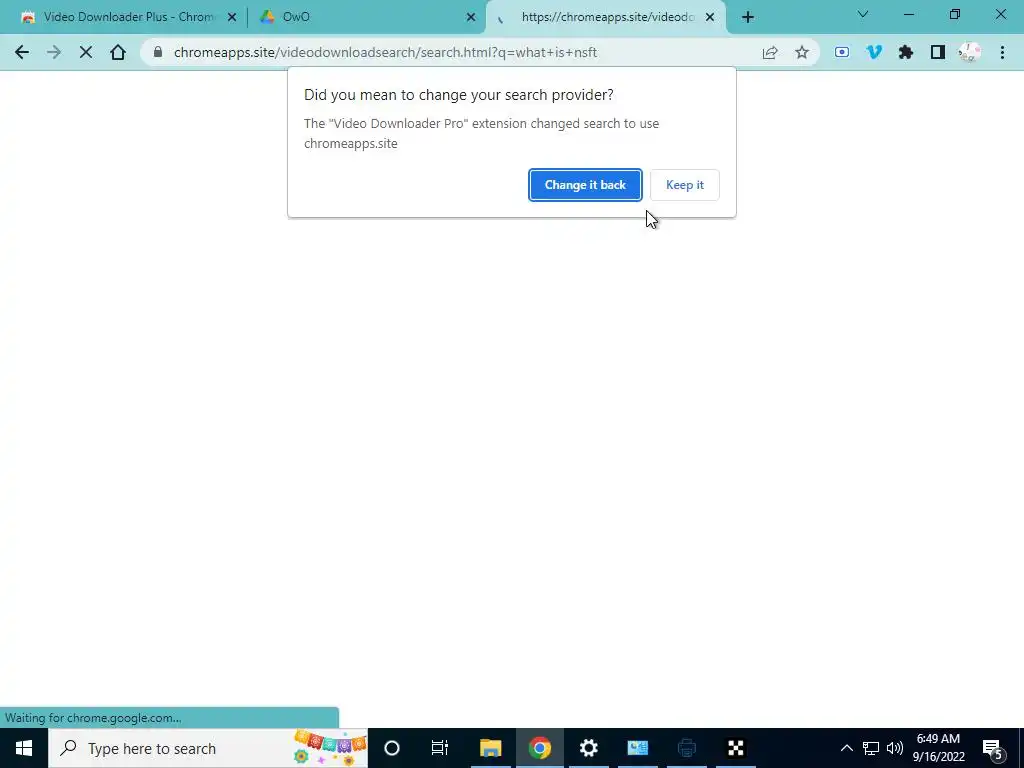Open Cortana from the taskbar
1024x768 pixels.
[392, 748]
